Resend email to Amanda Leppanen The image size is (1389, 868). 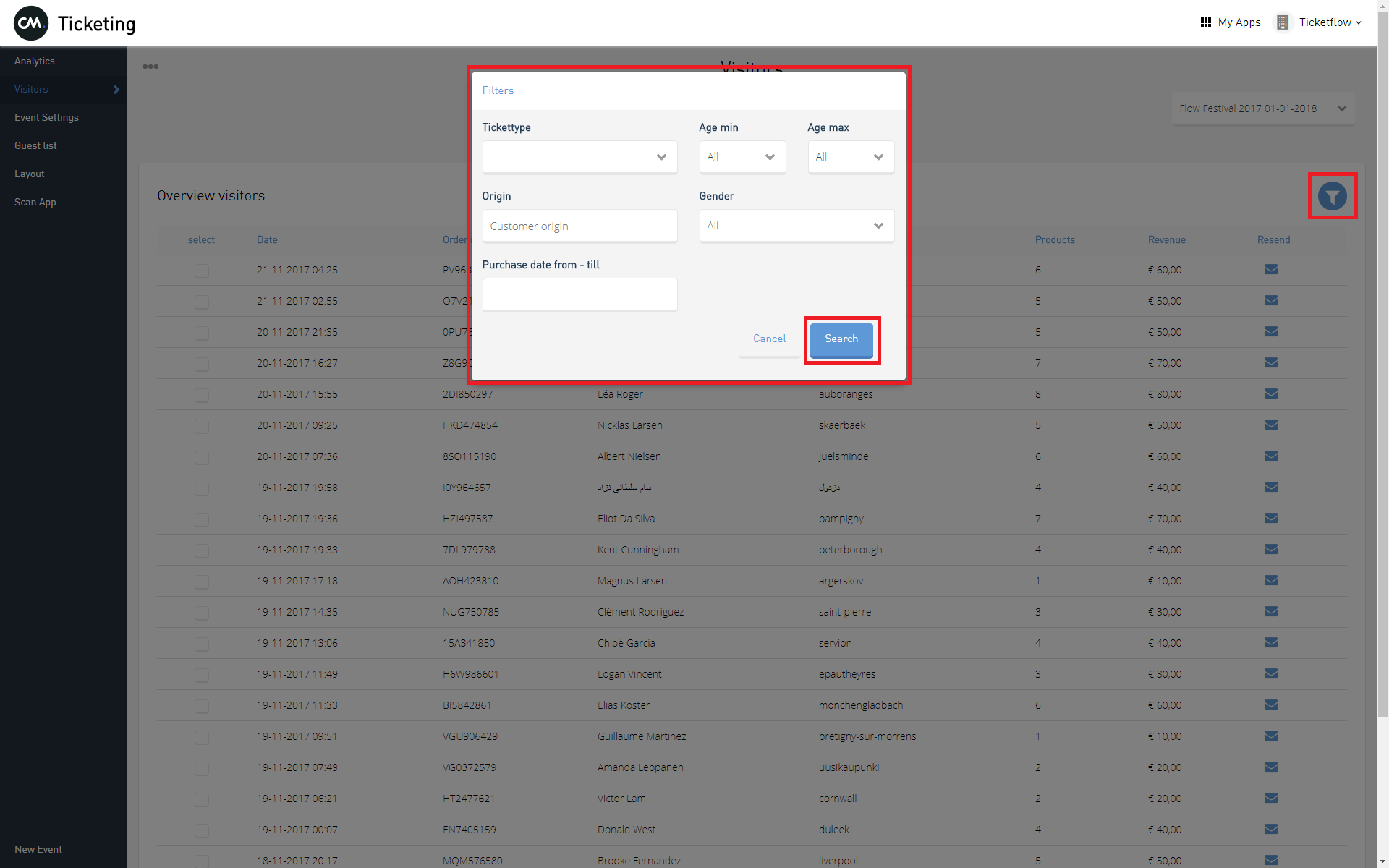(1271, 767)
